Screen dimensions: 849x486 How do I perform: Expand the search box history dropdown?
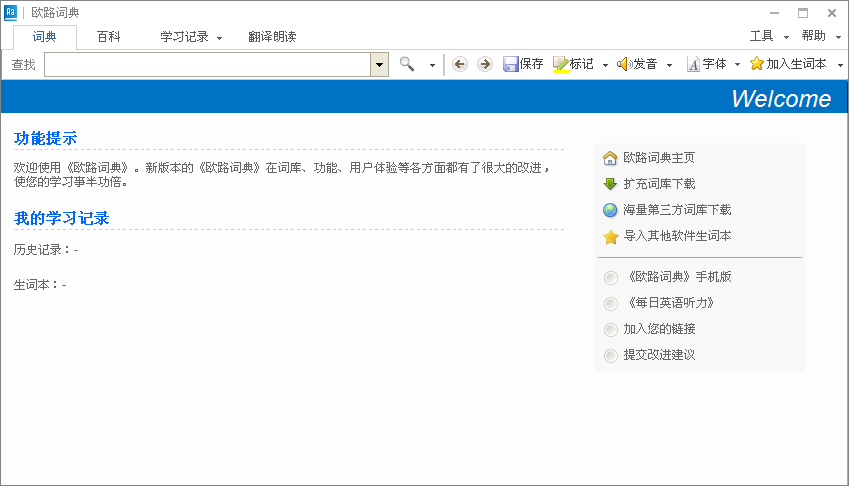coord(380,65)
